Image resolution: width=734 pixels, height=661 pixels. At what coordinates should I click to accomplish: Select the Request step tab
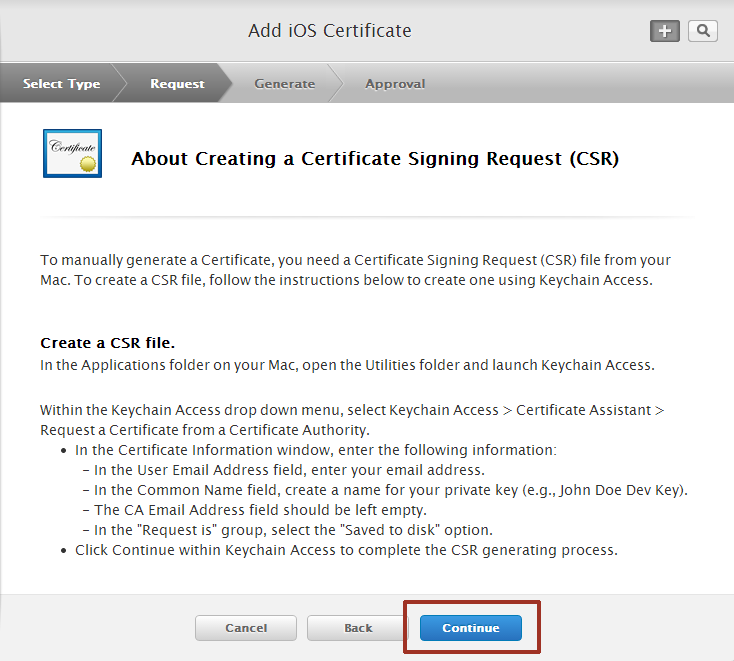pos(177,84)
